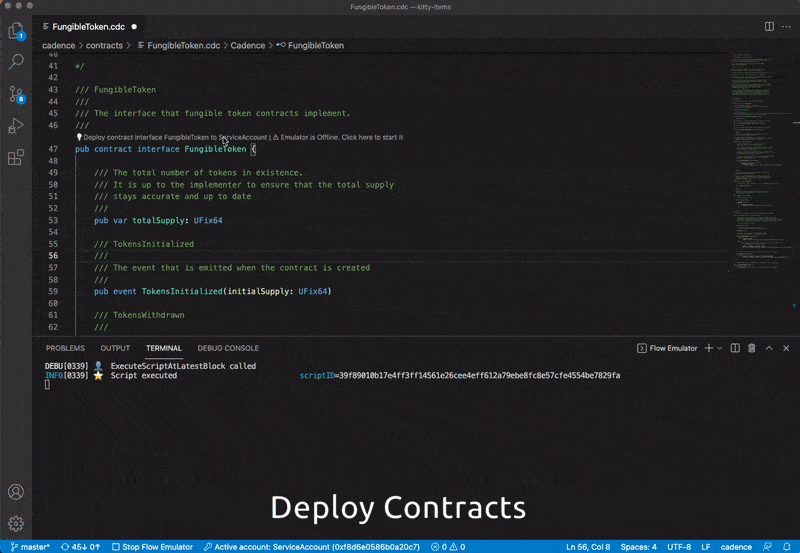The height and width of the screenshot is (553, 800).
Task: Create a new terminal with plus icon
Action: click(x=709, y=348)
